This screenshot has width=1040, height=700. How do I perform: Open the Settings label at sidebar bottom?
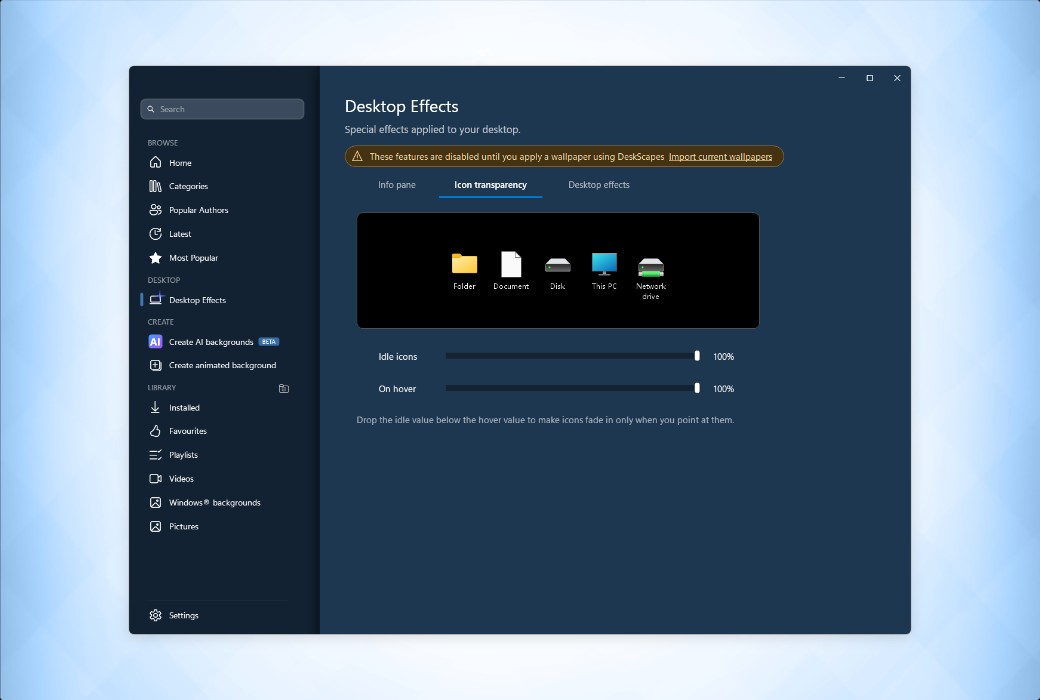coord(184,616)
